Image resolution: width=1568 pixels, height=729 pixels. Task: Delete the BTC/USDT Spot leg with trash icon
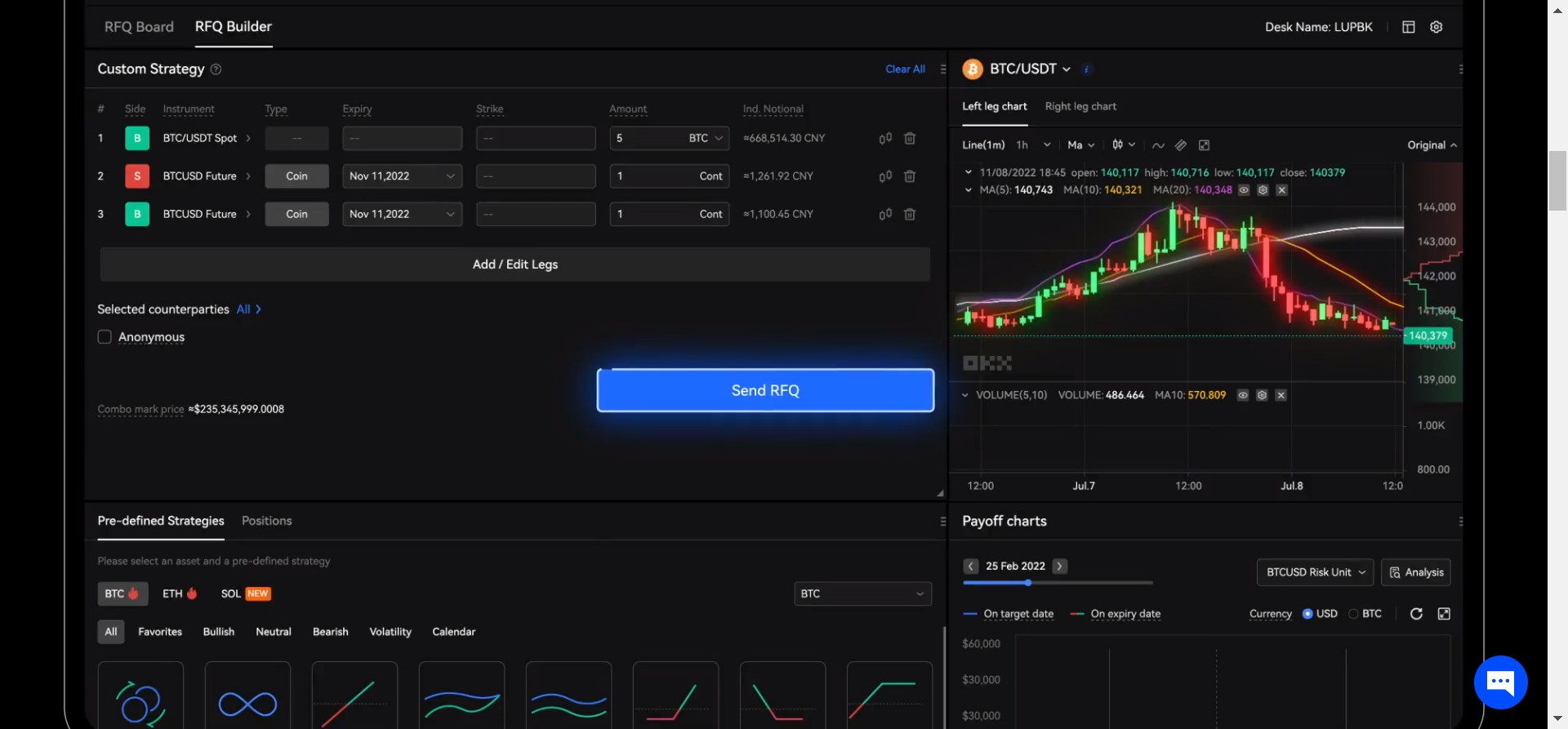(909, 139)
